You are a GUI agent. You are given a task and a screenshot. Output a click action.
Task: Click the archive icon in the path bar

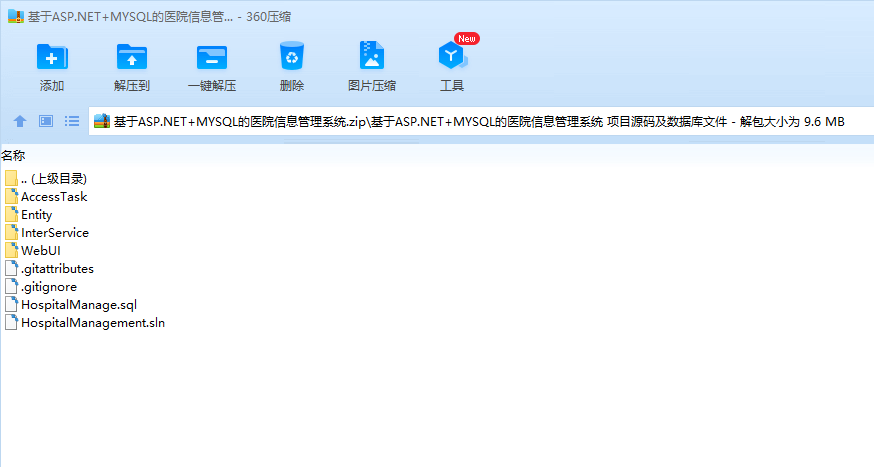pos(101,121)
